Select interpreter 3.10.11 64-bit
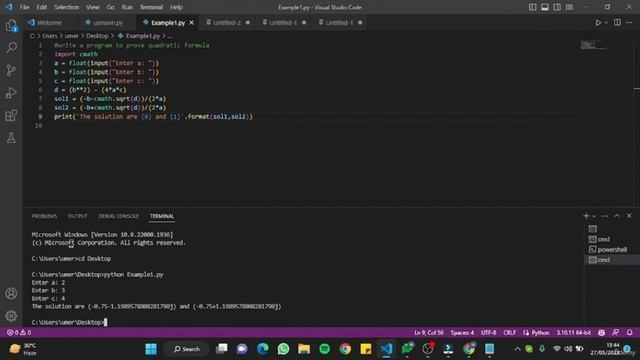 (x=573, y=333)
